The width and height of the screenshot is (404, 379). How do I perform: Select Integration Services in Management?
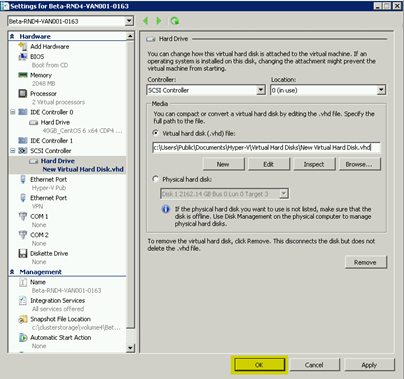tap(58, 300)
